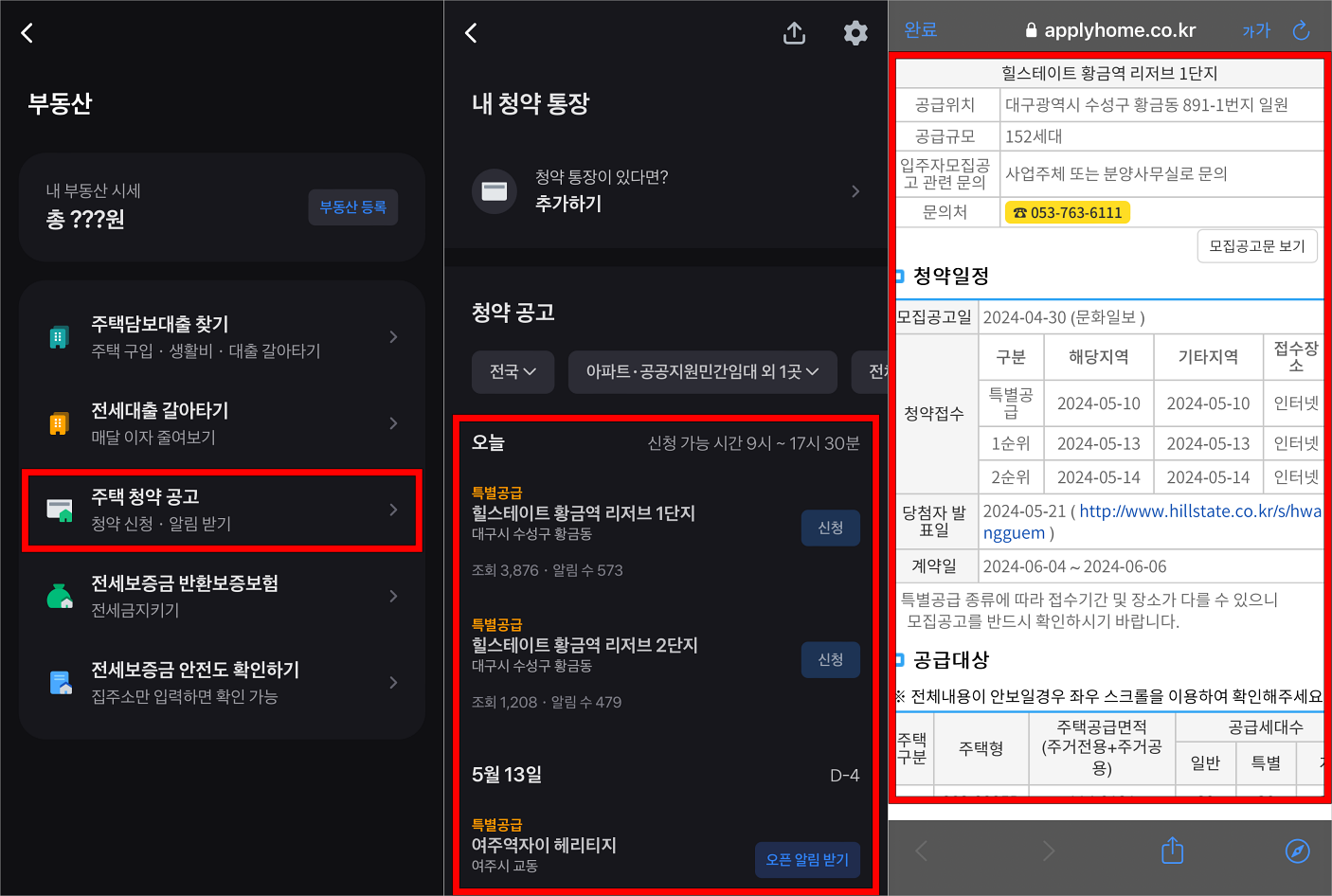Open 주택 청약 공고 chevron
The image size is (1332, 896).
point(393,510)
